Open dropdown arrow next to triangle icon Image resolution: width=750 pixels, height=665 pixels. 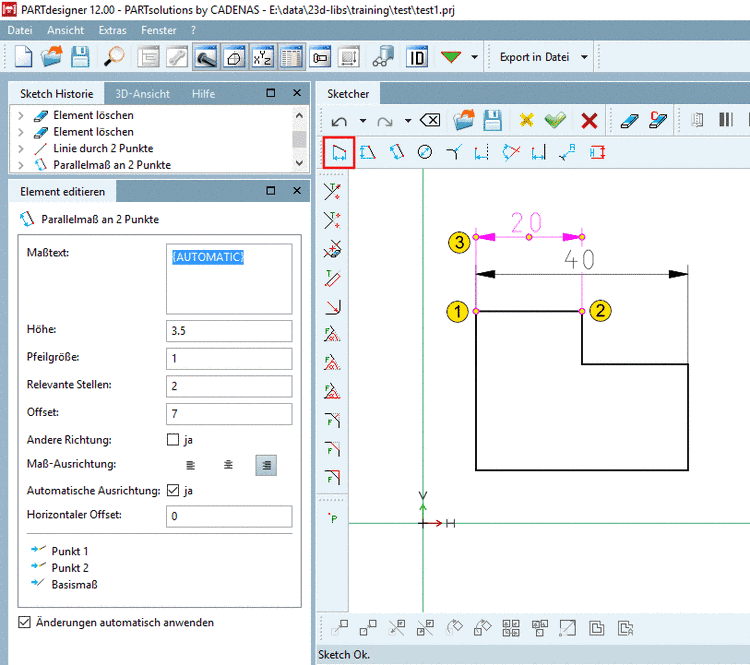(474, 57)
